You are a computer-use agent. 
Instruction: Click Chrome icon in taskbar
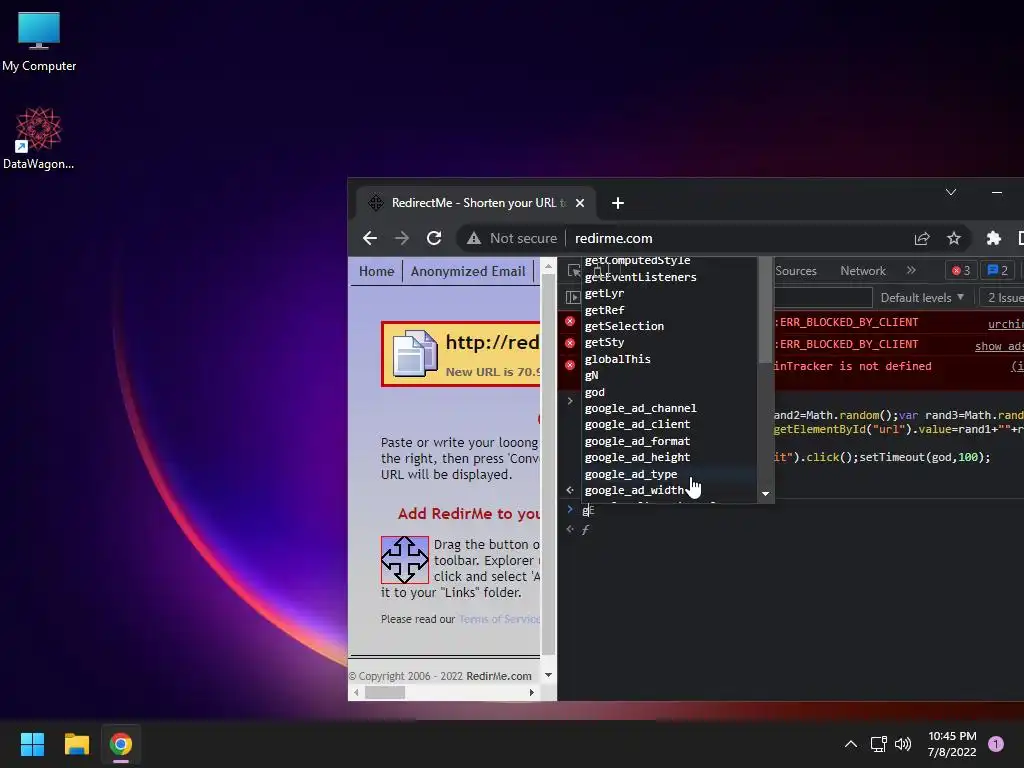121,744
